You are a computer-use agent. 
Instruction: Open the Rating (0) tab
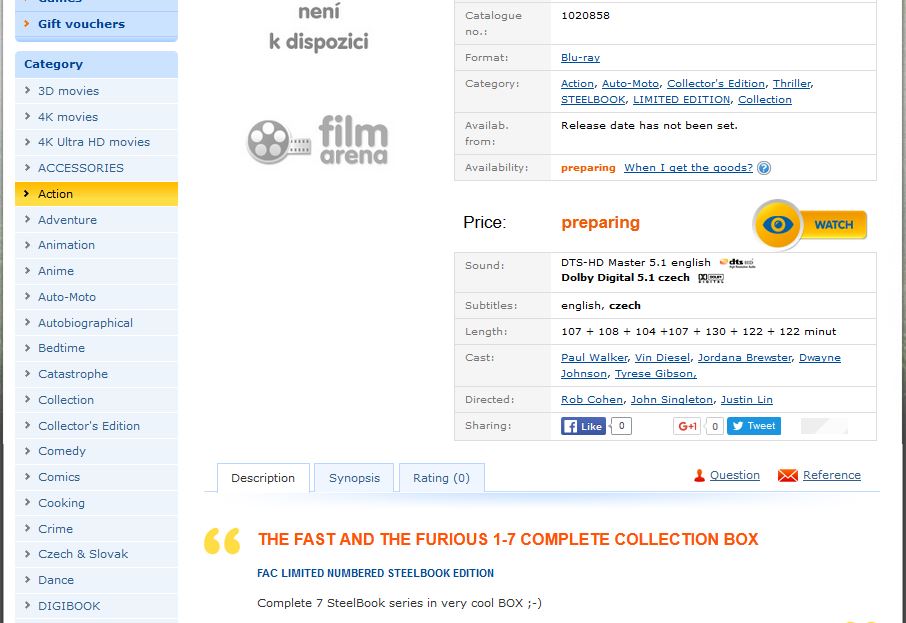tap(441, 478)
